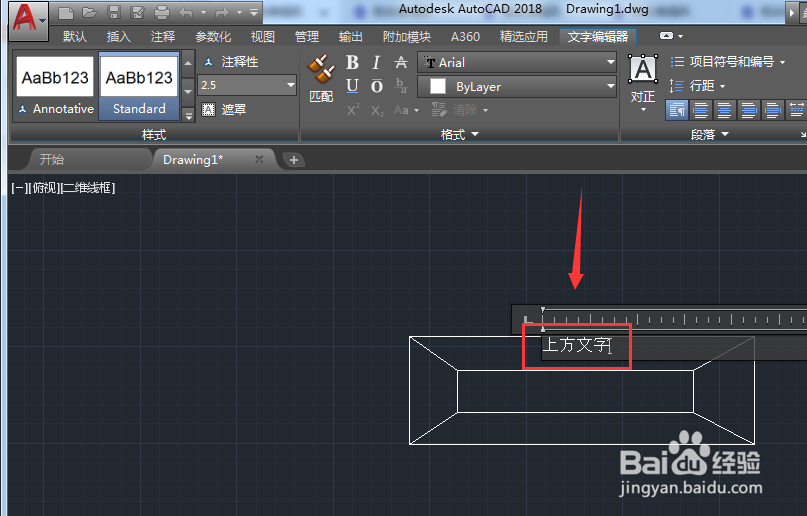Toggle the ribbon minimize state button

[666, 36]
